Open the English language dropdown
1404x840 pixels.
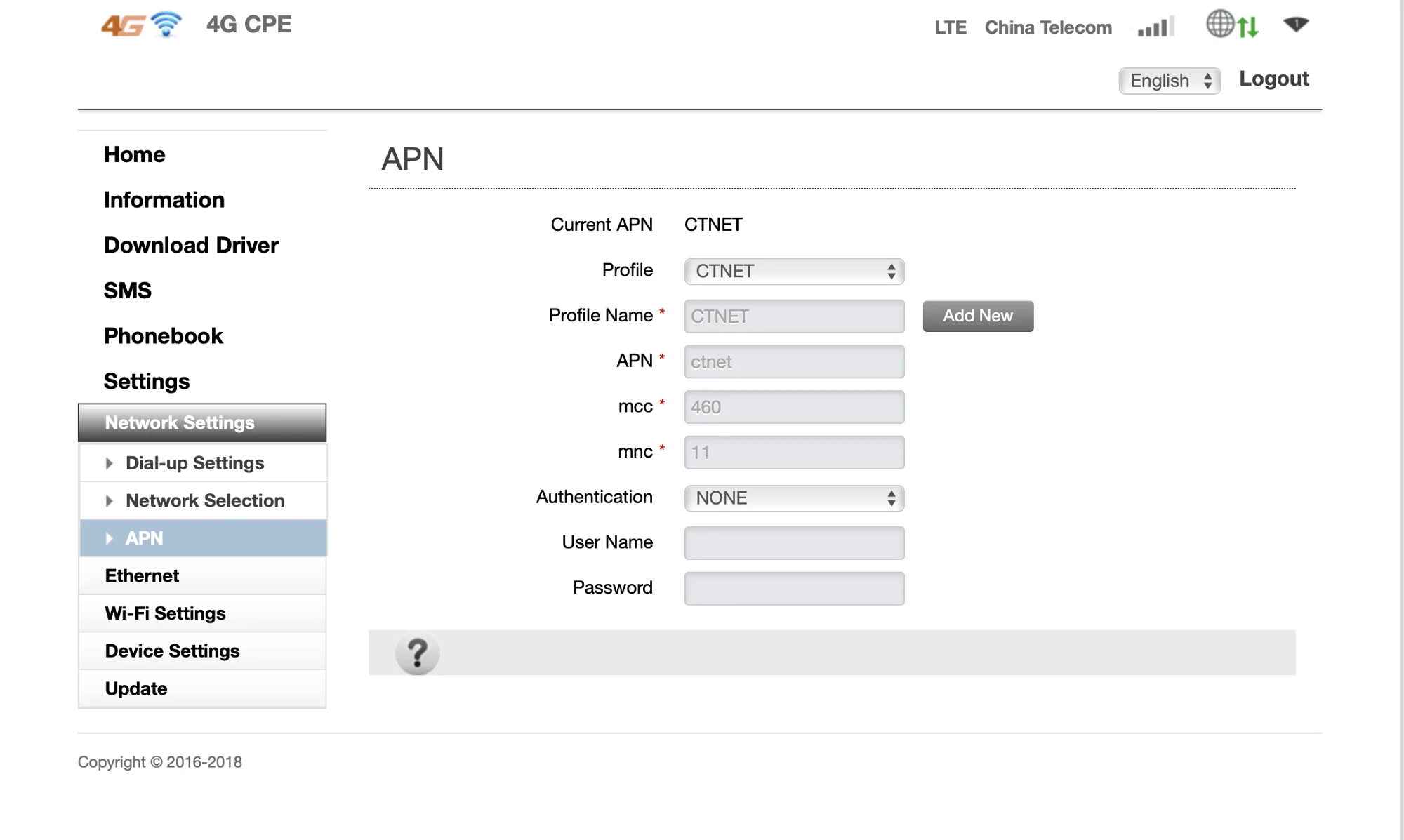coord(1170,81)
